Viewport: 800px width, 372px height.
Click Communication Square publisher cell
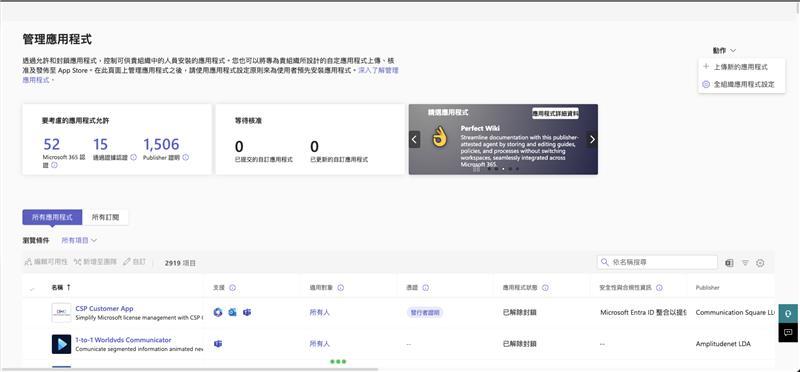[735, 312]
